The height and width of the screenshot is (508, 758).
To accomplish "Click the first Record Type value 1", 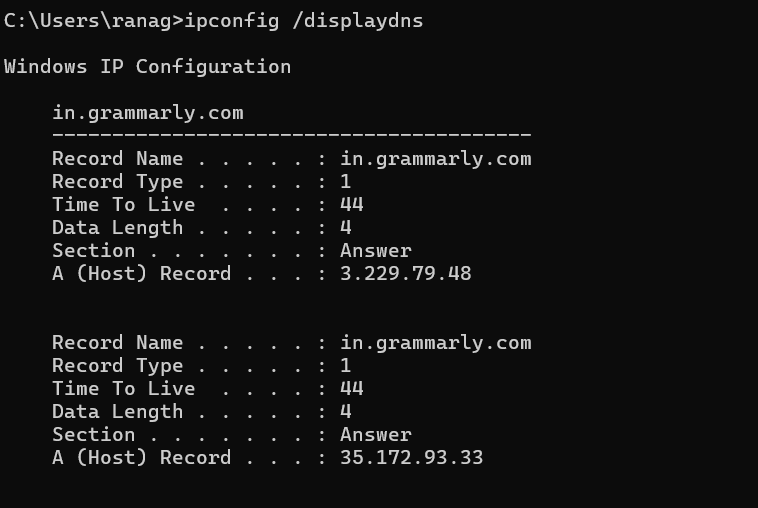I will pyautogui.click(x=346, y=182).
